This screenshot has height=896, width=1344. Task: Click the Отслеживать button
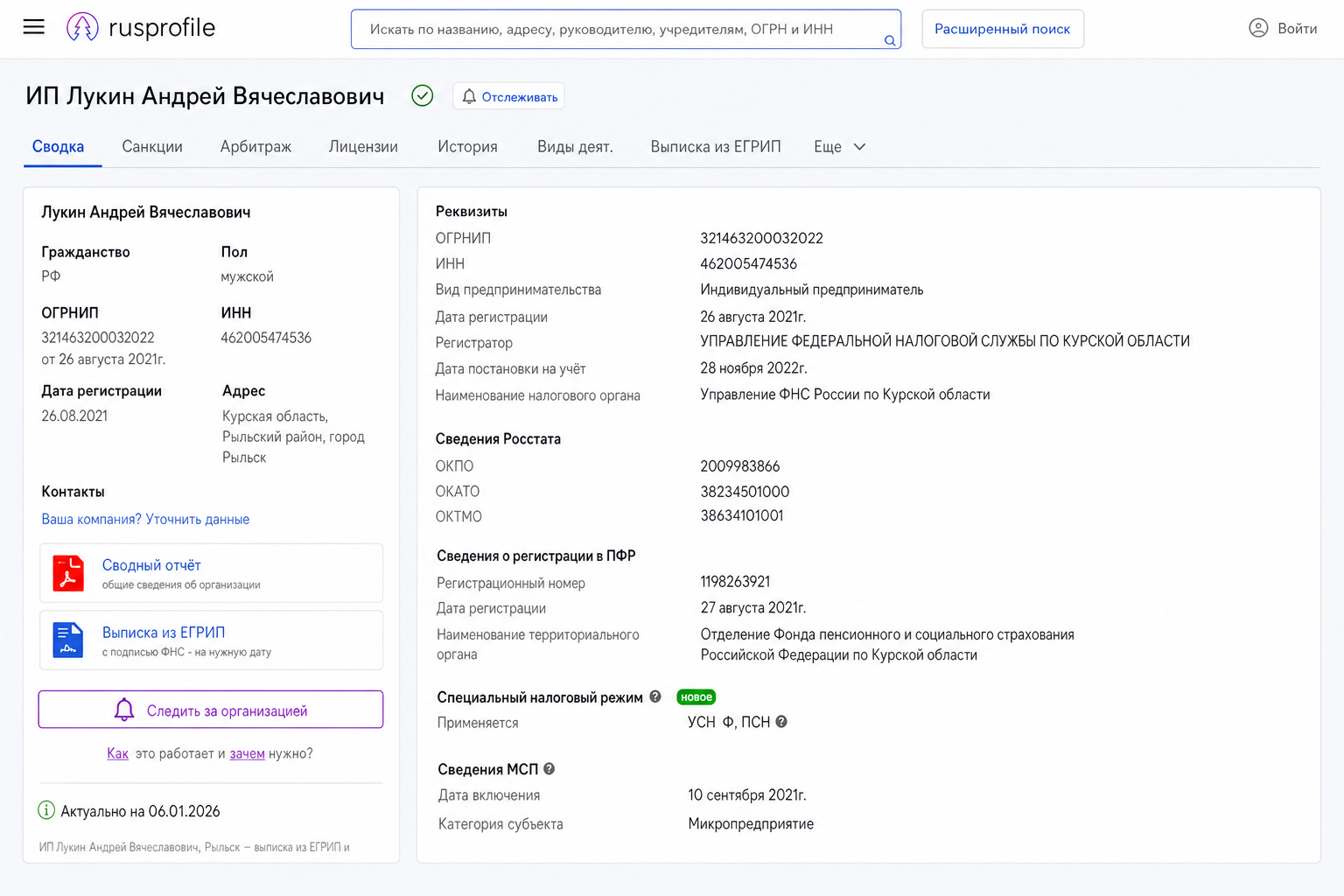508,96
